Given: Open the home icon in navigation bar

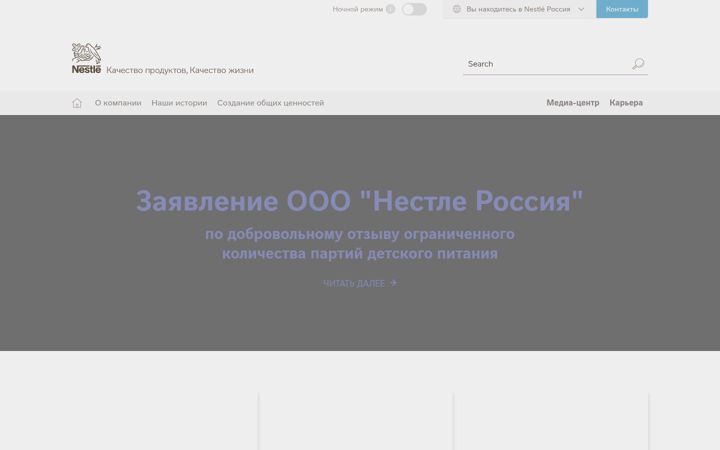Looking at the screenshot, I should 77,103.
